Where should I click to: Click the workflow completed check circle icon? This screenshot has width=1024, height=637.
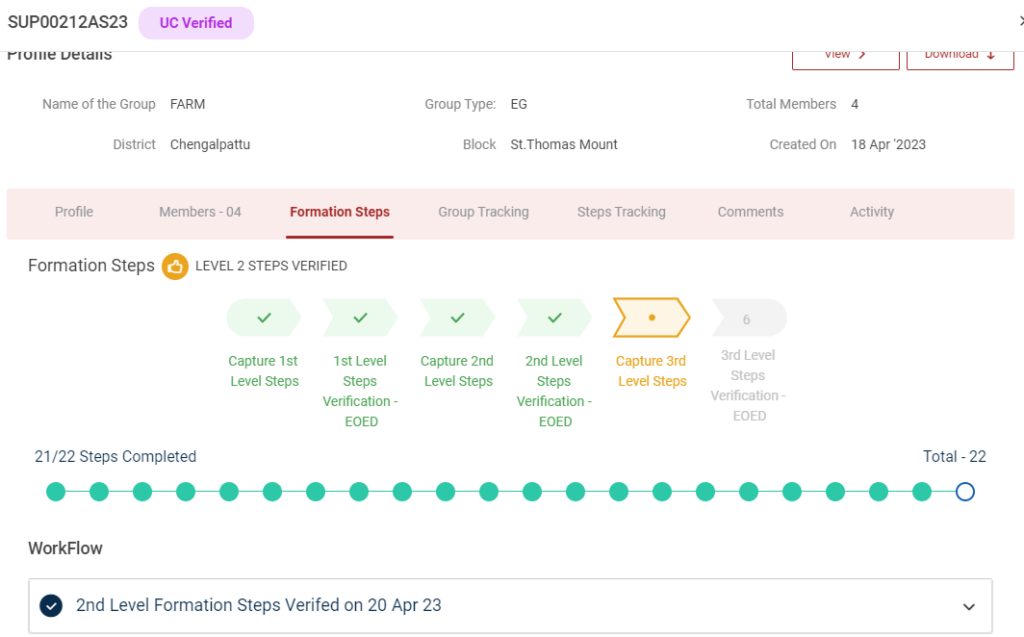[x=51, y=606]
